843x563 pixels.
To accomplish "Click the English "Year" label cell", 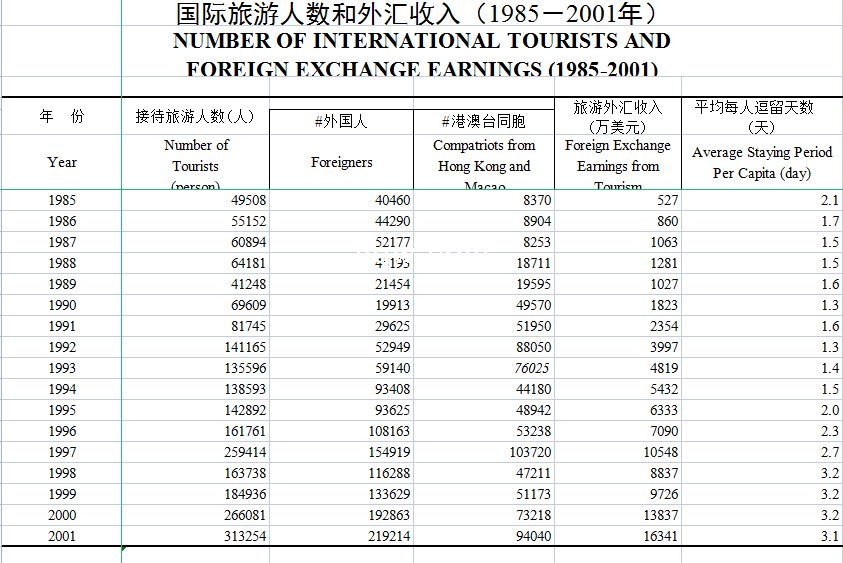I will [62, 162].
